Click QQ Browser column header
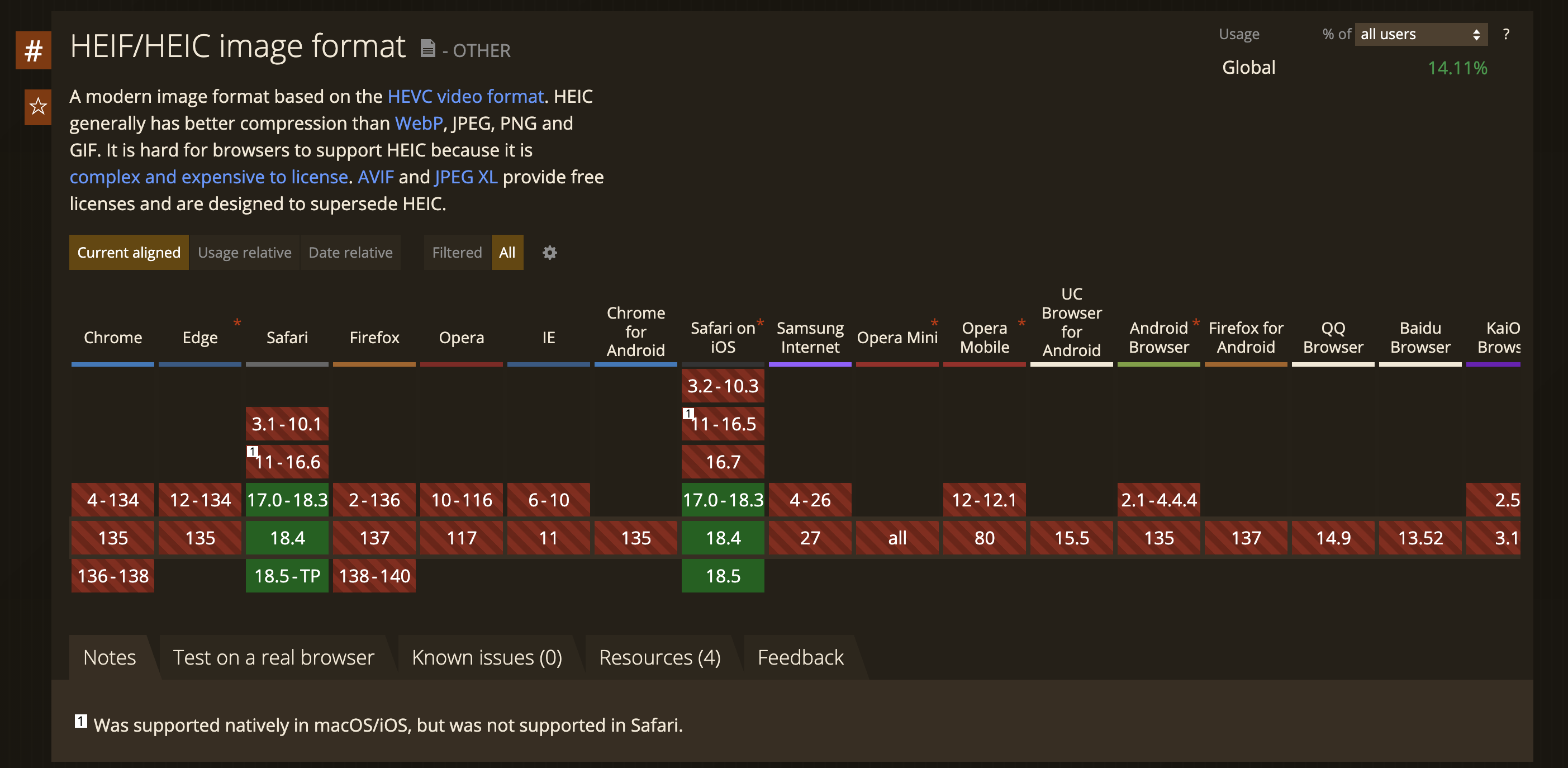1568x768 pixels. pyautogui.click(x=1333, y=338)
